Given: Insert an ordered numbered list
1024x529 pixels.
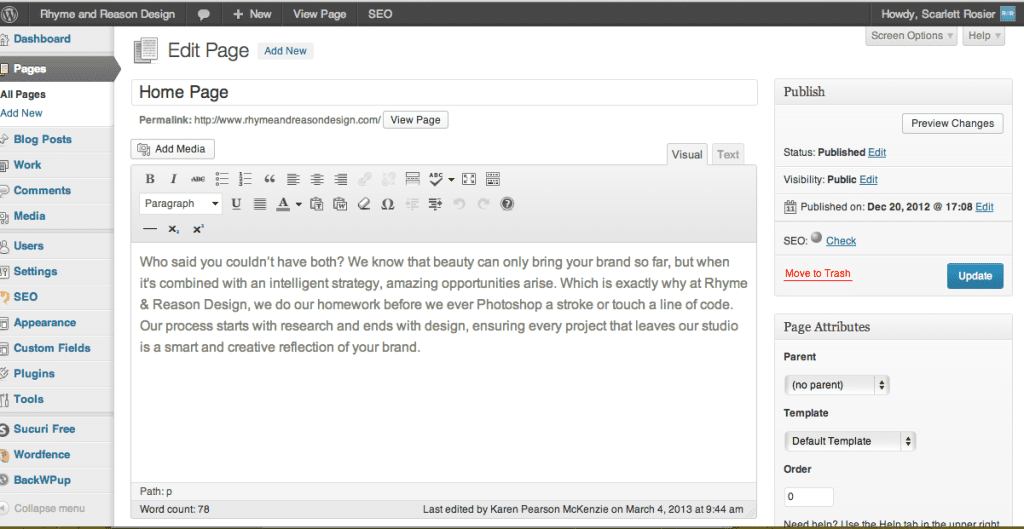Looking at the screenshot, I should pyautogui.click(x=246, y=179).
